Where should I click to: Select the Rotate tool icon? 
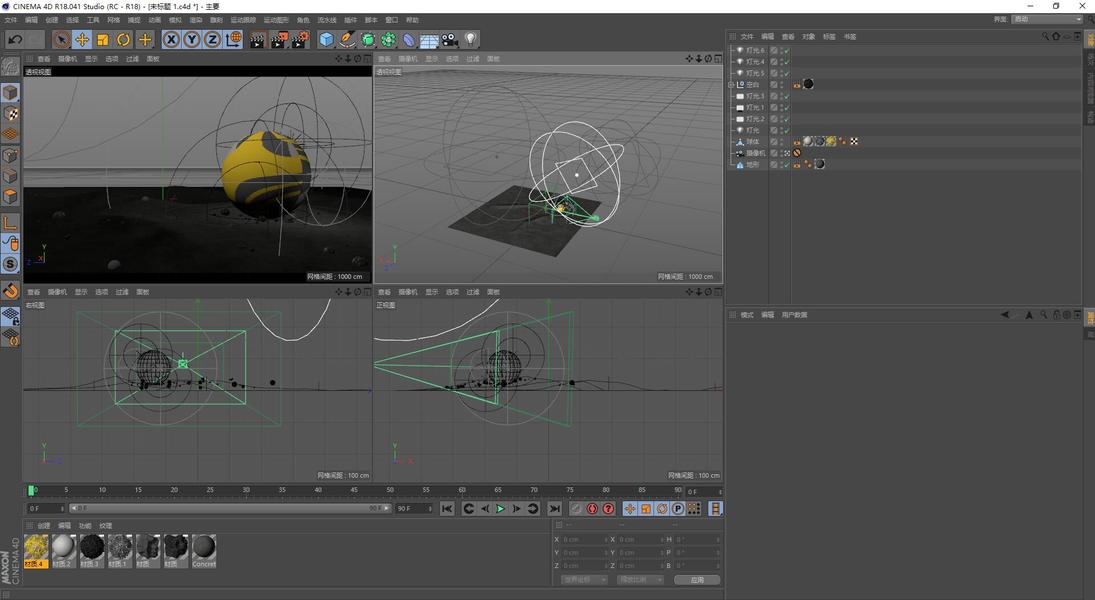coord(124,39)
